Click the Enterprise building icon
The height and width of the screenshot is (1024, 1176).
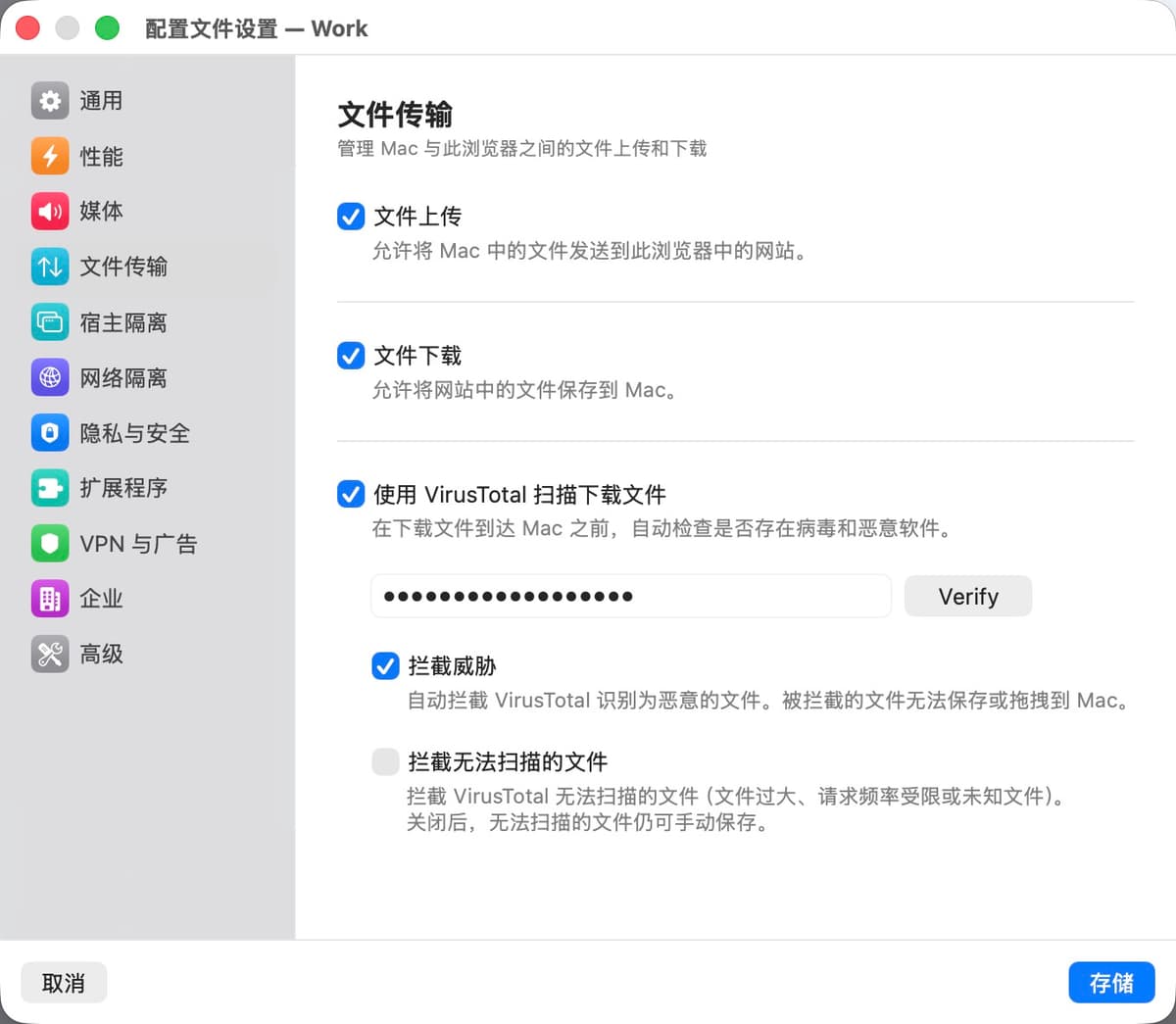pyautogui.click(x=50, y=599)
